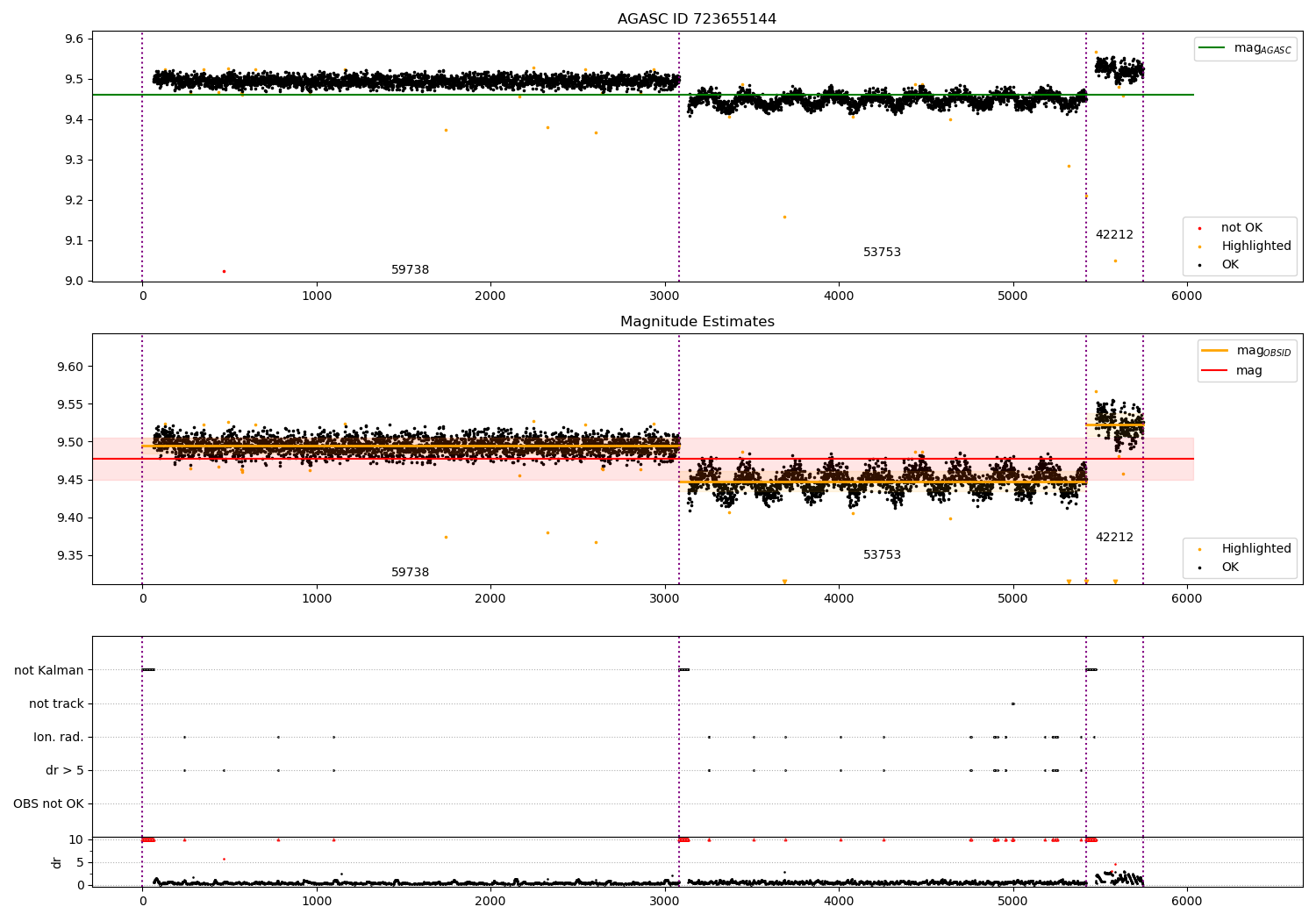Click the 9.60 tick on Magnitude Estimates axis
Viewport: 1316px width, 921px height.
coord(70,367)
